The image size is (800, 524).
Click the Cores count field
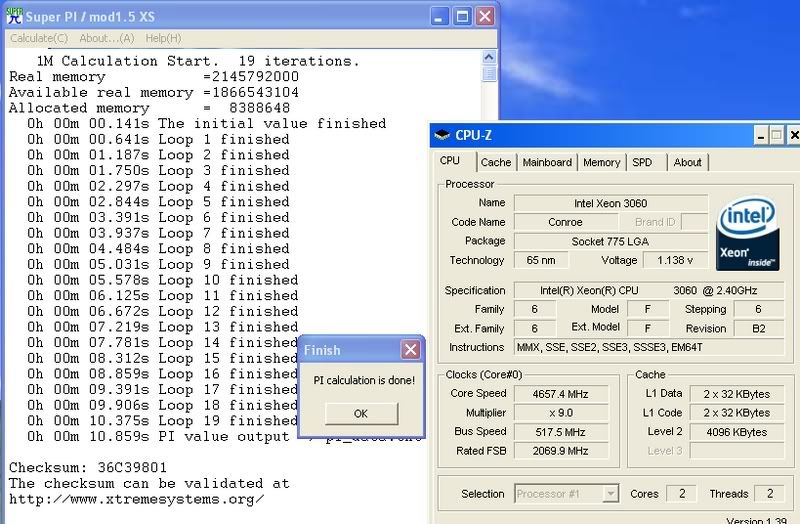click(x=682, y=493)
